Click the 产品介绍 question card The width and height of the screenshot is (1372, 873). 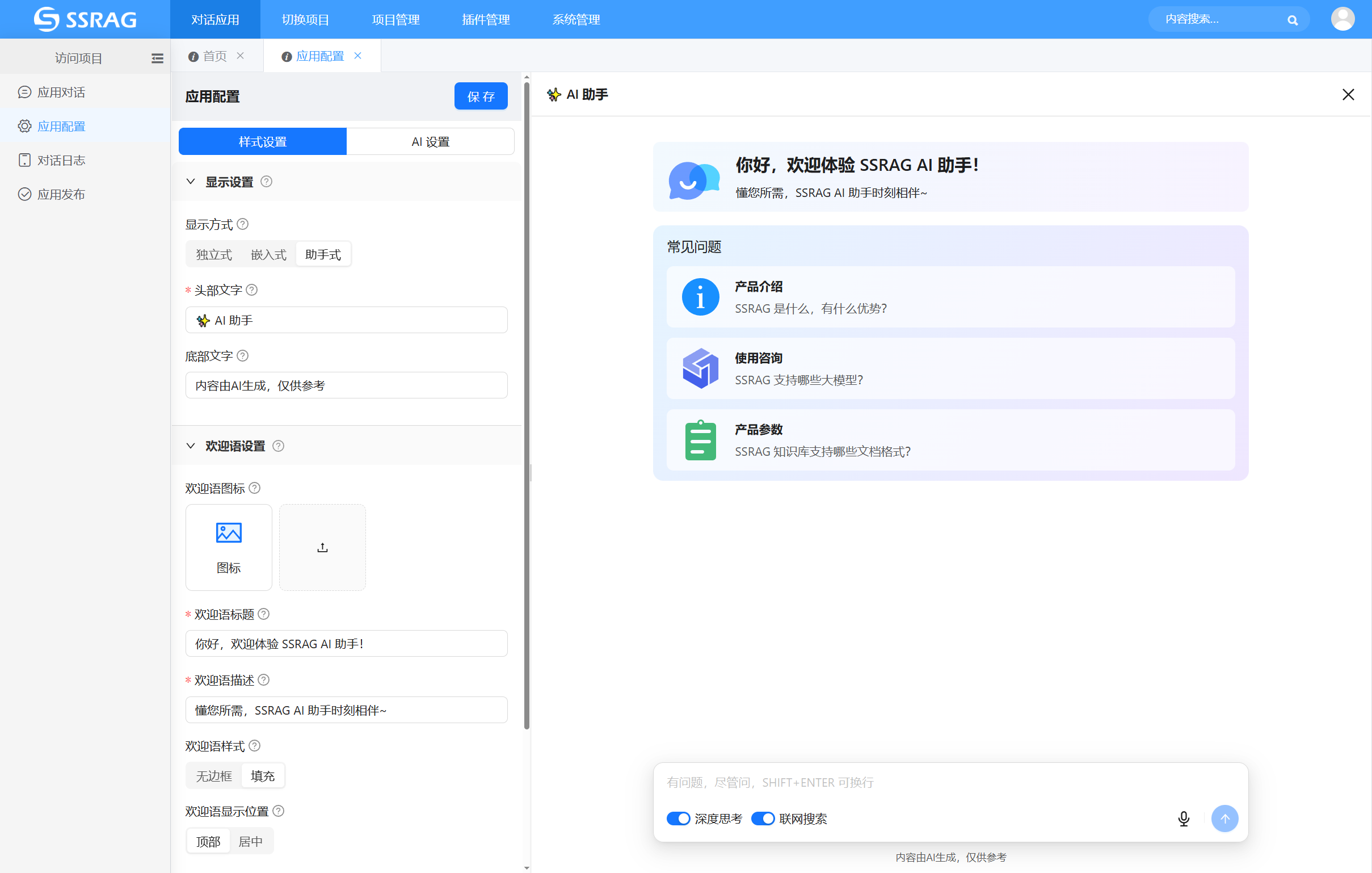coord(950,297)
